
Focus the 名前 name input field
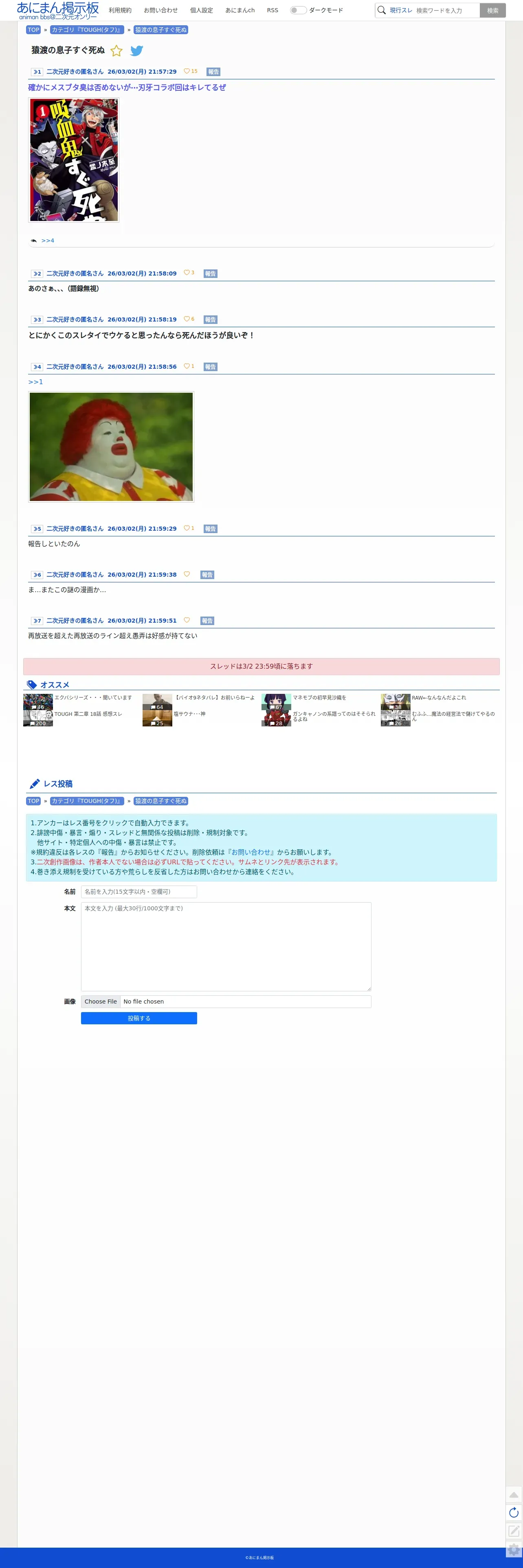[x=139, y=892]
